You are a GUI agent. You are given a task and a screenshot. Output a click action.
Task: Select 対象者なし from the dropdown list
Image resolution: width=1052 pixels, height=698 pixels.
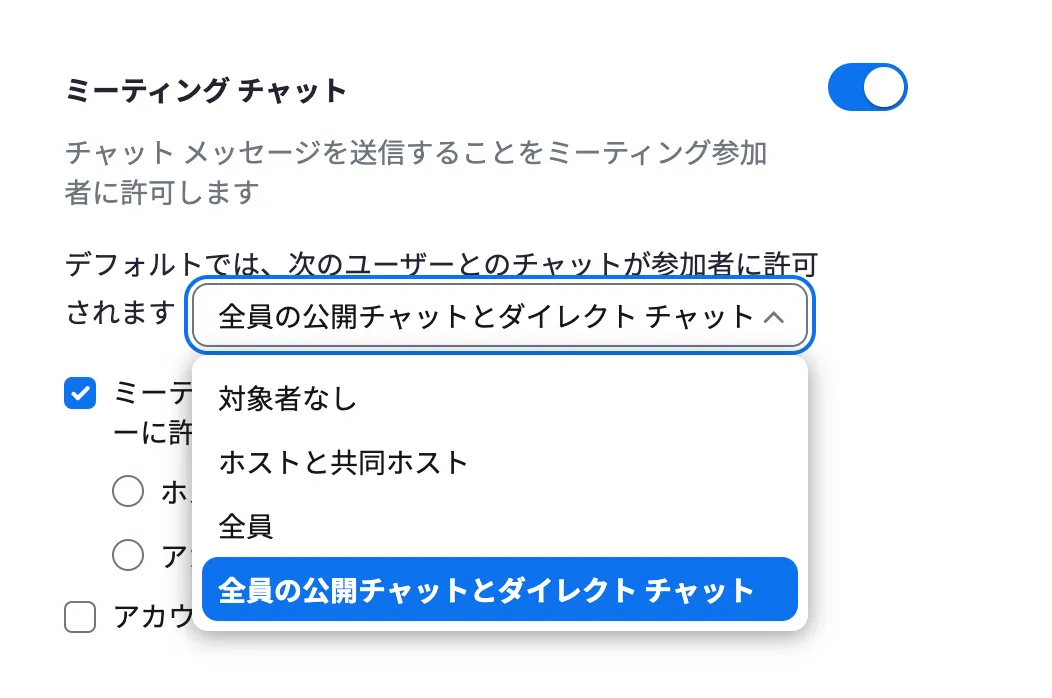click(288, 400)
